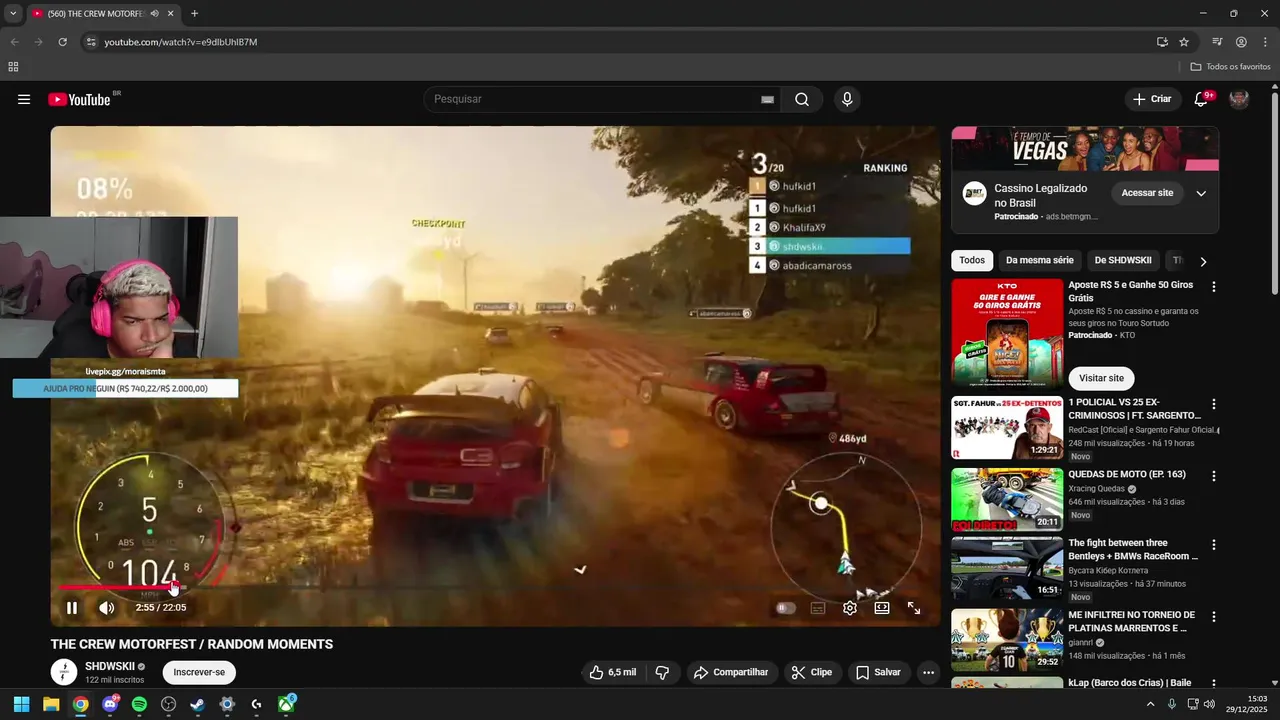Open options for 1 POLICIAL VS 25 video
Screen dimensions: 1280x720
[1214, 405]
